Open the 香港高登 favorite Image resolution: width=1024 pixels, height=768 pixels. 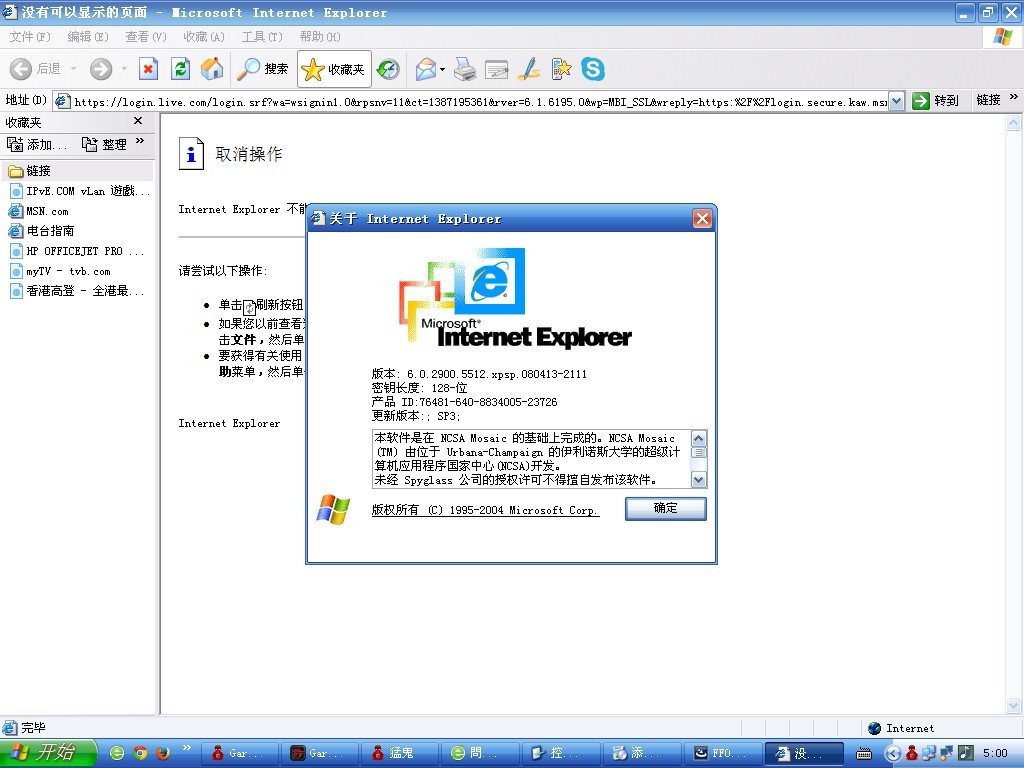pos(78,291)
